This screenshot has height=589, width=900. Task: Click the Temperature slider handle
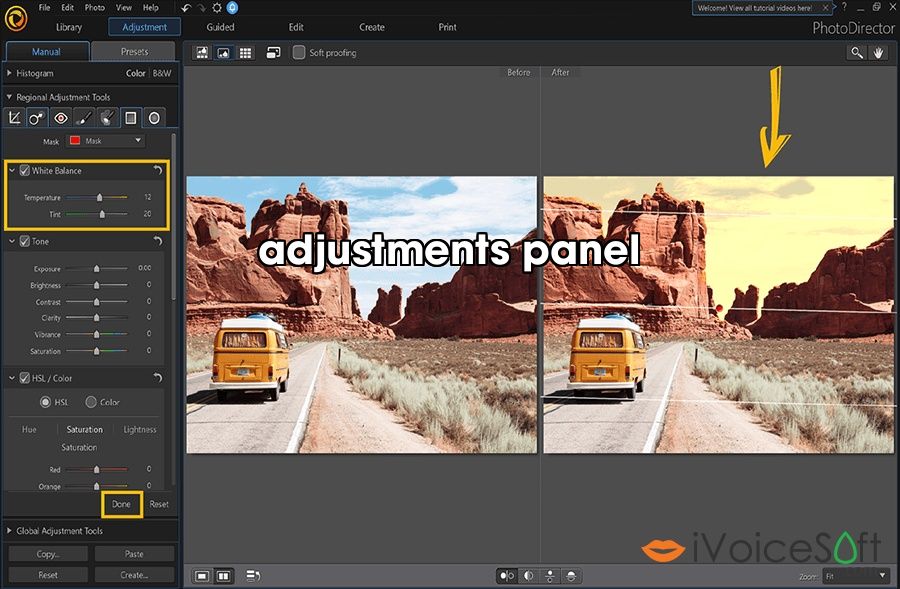click(99, 197)
